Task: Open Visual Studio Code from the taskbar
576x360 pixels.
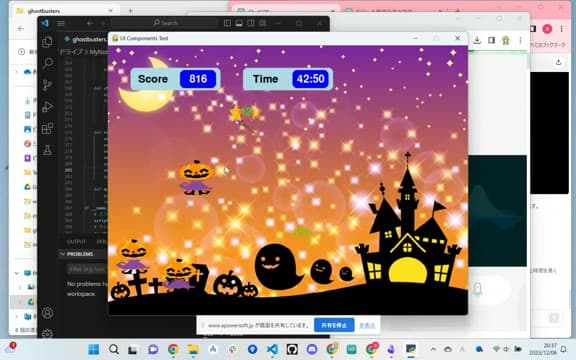Action: [272, 349]
